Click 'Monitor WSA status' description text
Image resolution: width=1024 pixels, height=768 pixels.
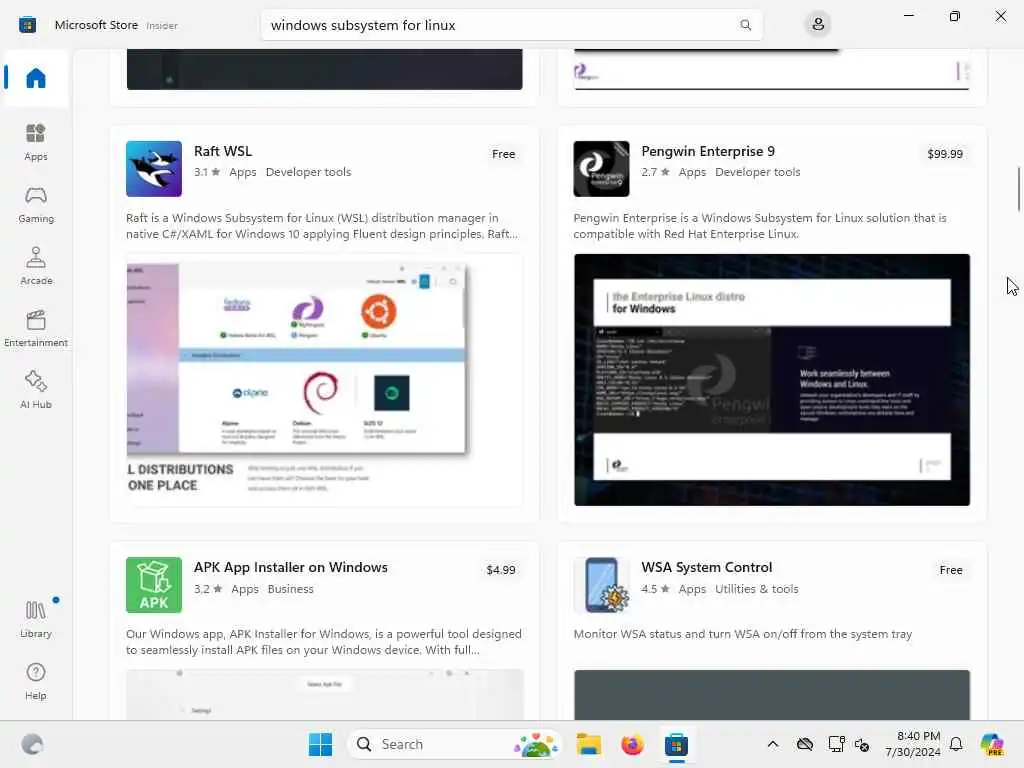point(743,634)
